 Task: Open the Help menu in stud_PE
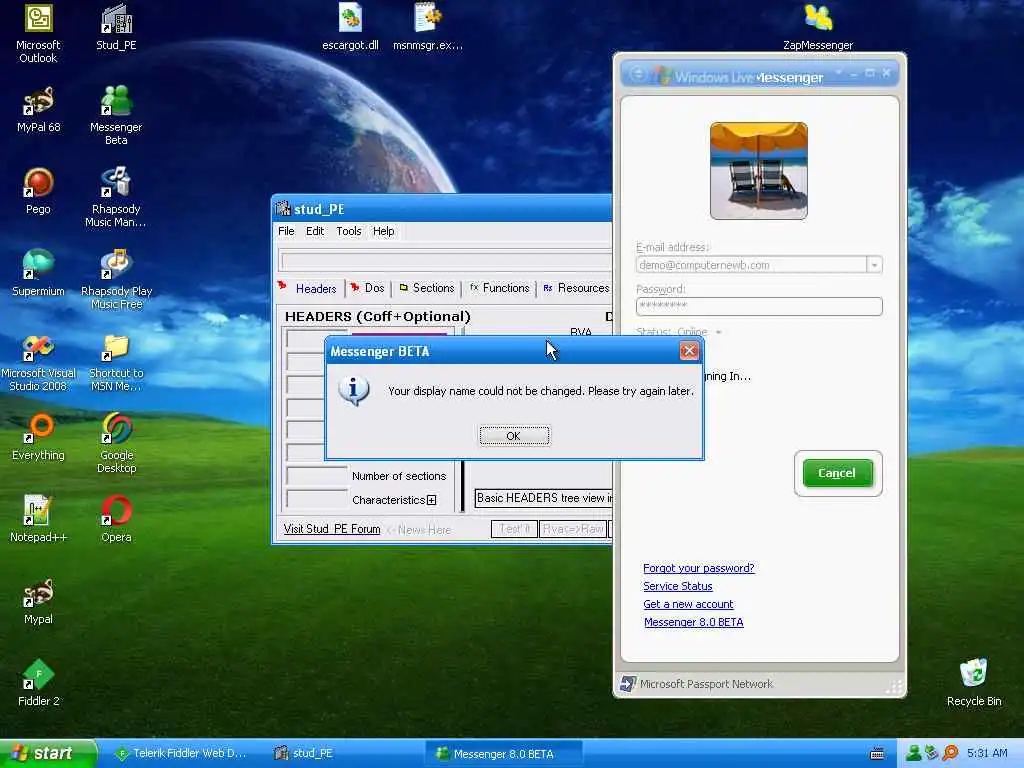point(383,231)
